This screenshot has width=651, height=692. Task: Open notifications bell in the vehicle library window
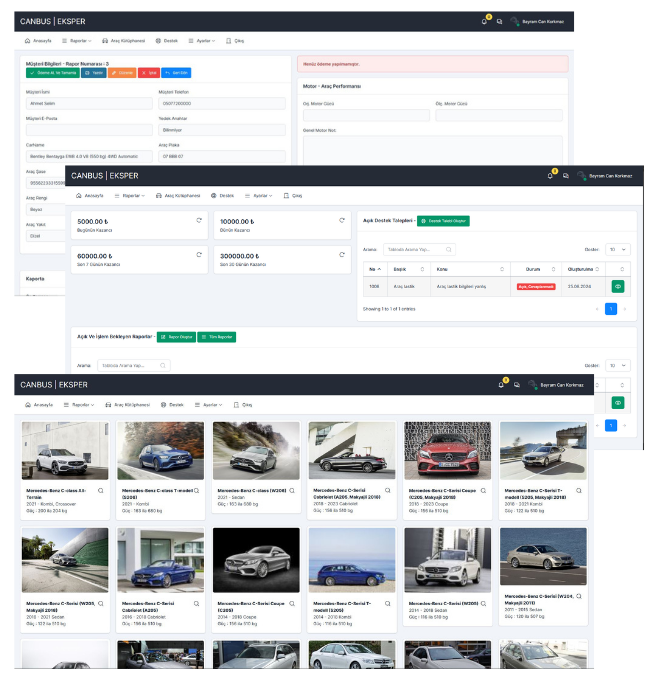501,385
